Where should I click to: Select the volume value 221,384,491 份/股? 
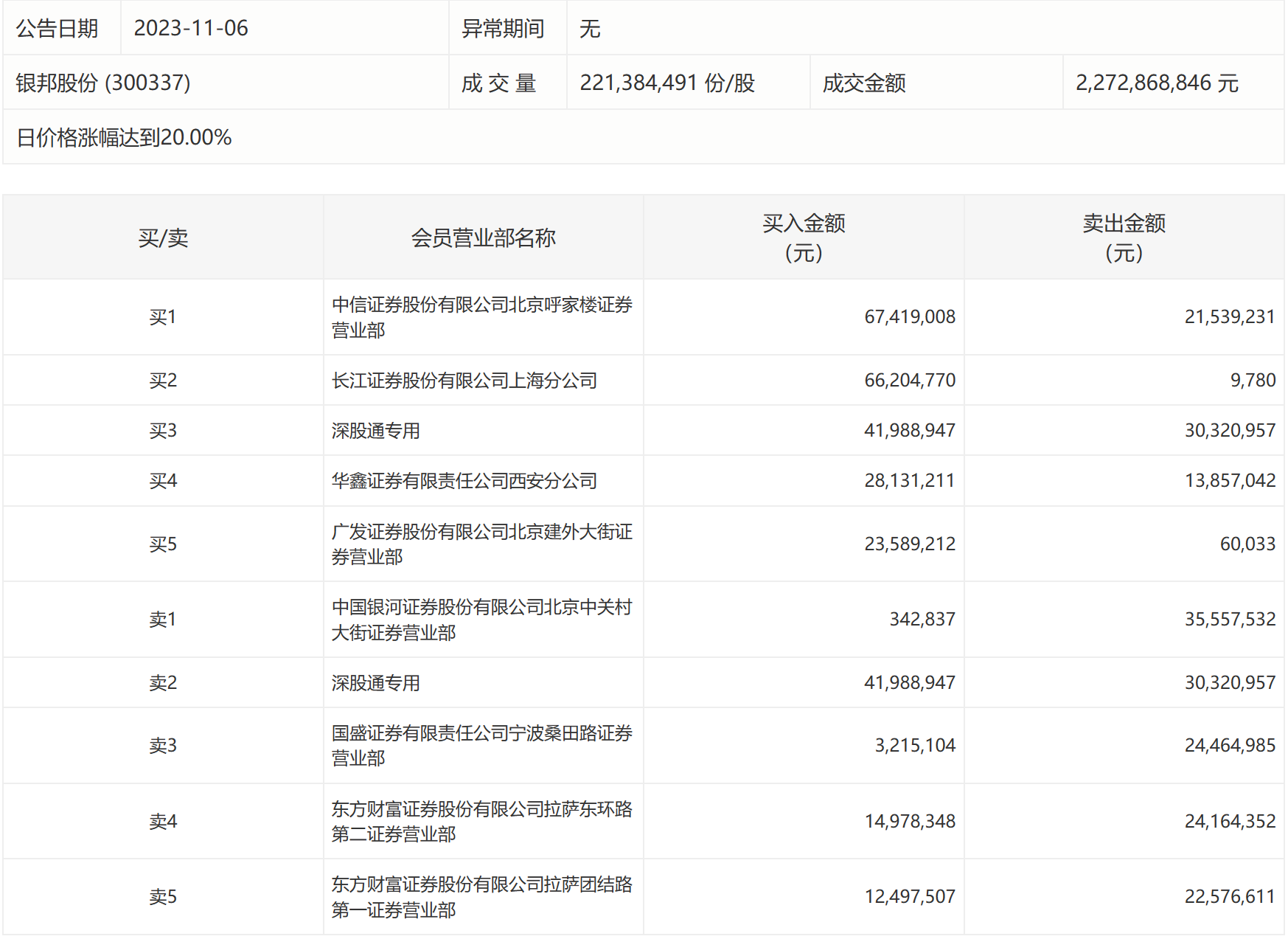click(x=667, y=83)
